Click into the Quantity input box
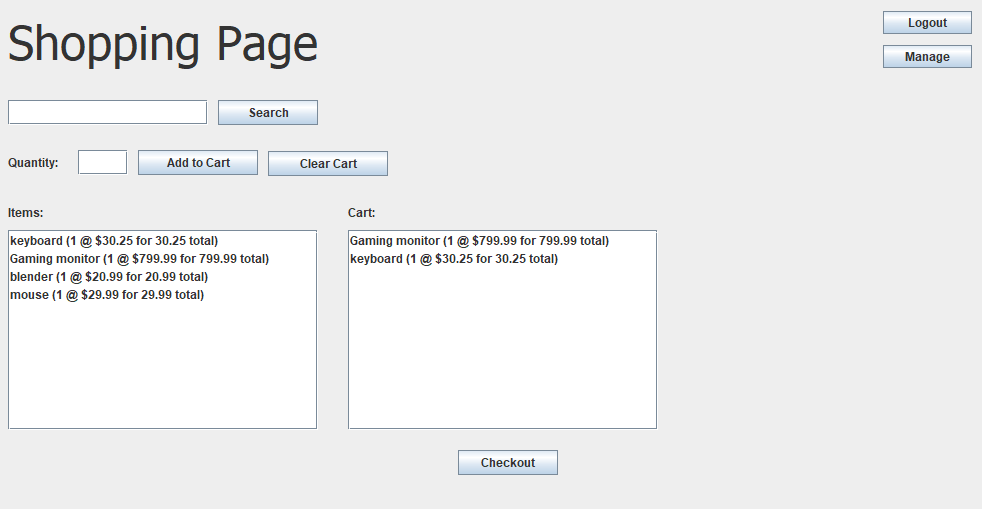Screen dimensions: 982x509 pyautogui.click(x=102, y=162)
